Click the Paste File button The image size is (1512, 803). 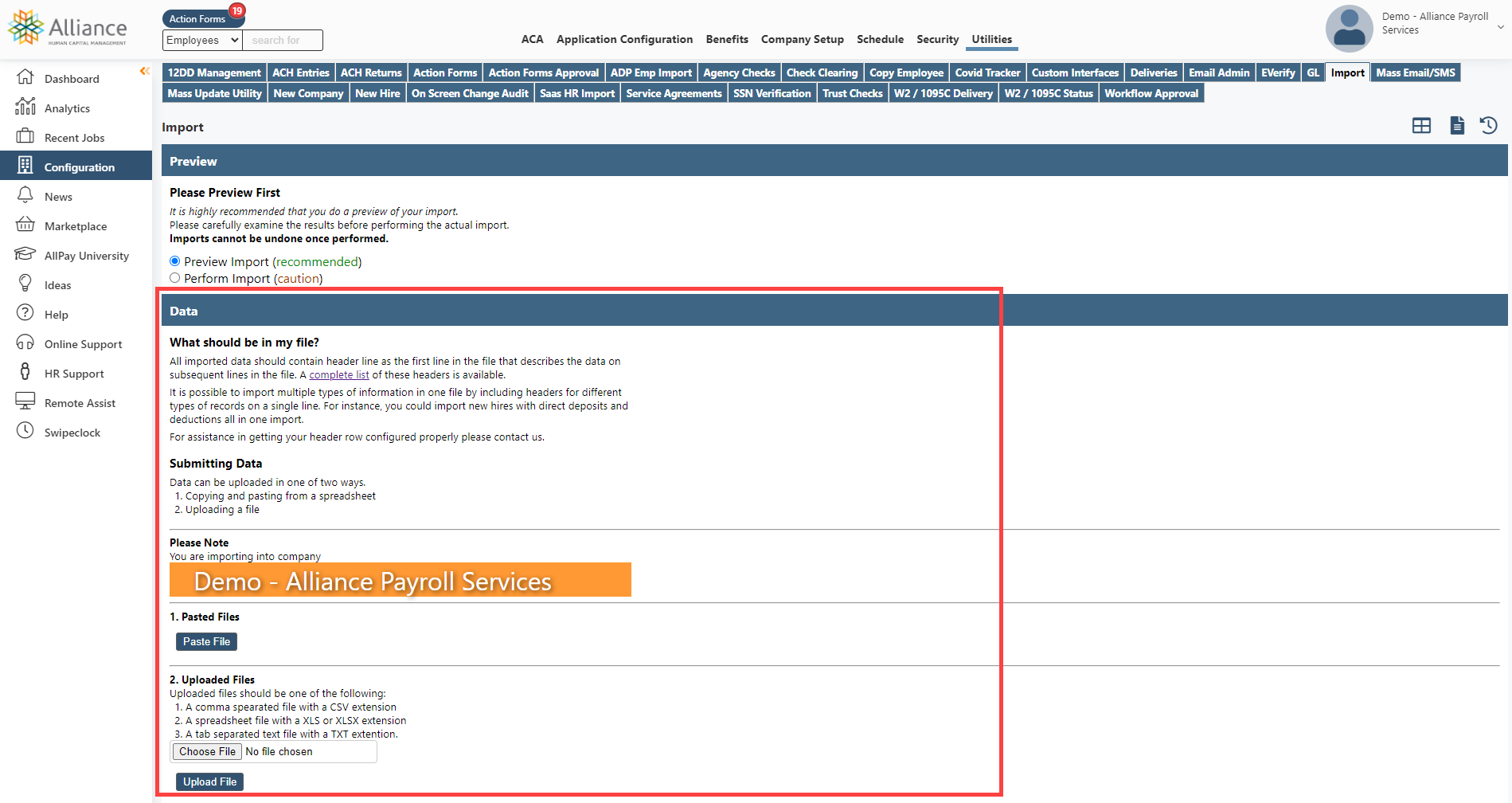coord(207,641)
